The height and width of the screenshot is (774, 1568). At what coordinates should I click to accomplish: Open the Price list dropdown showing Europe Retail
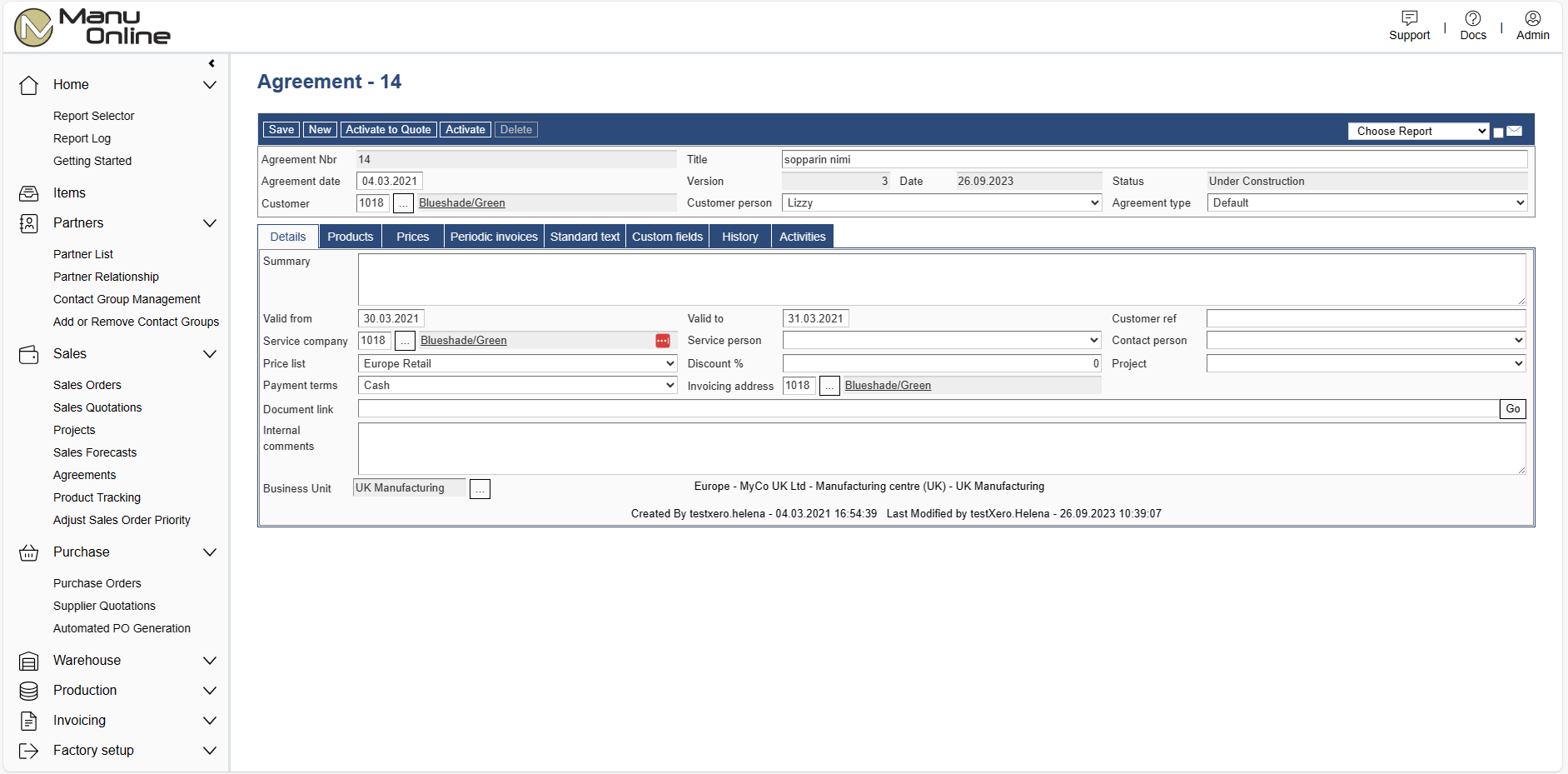coord(517,363)
